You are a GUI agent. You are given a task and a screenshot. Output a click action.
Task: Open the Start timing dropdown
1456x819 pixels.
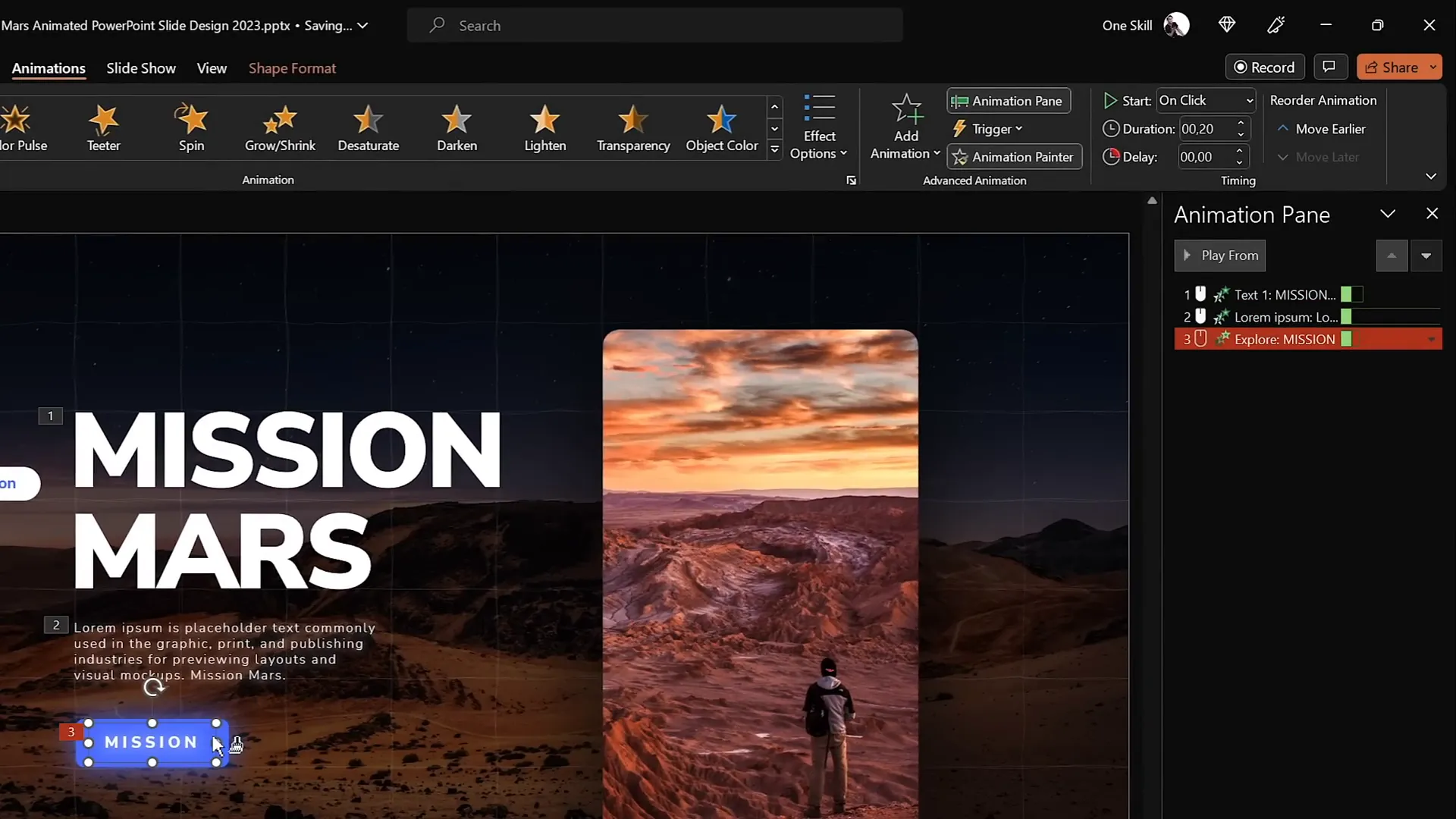1206,101
